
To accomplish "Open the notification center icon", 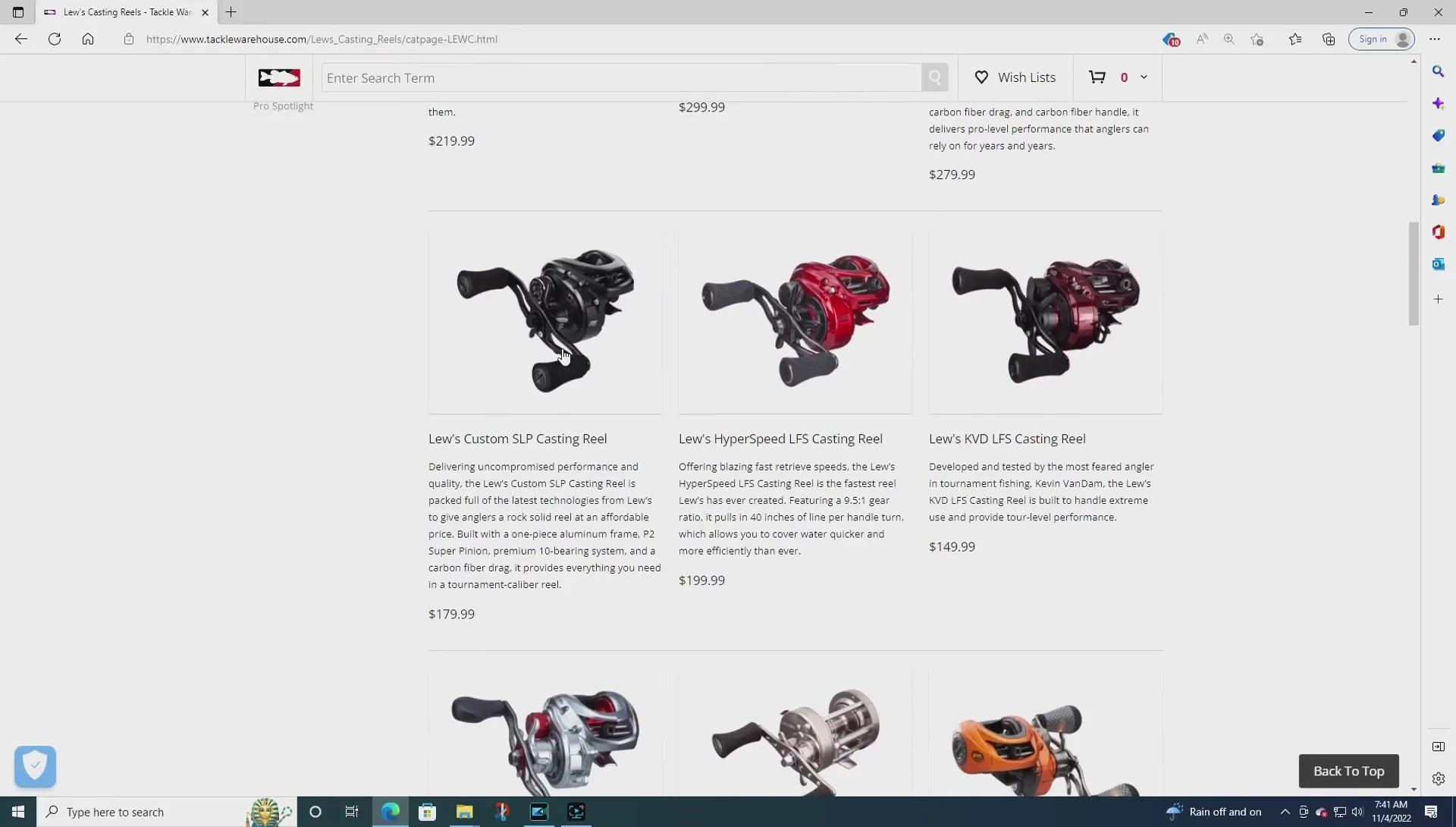I will 1431,812.
